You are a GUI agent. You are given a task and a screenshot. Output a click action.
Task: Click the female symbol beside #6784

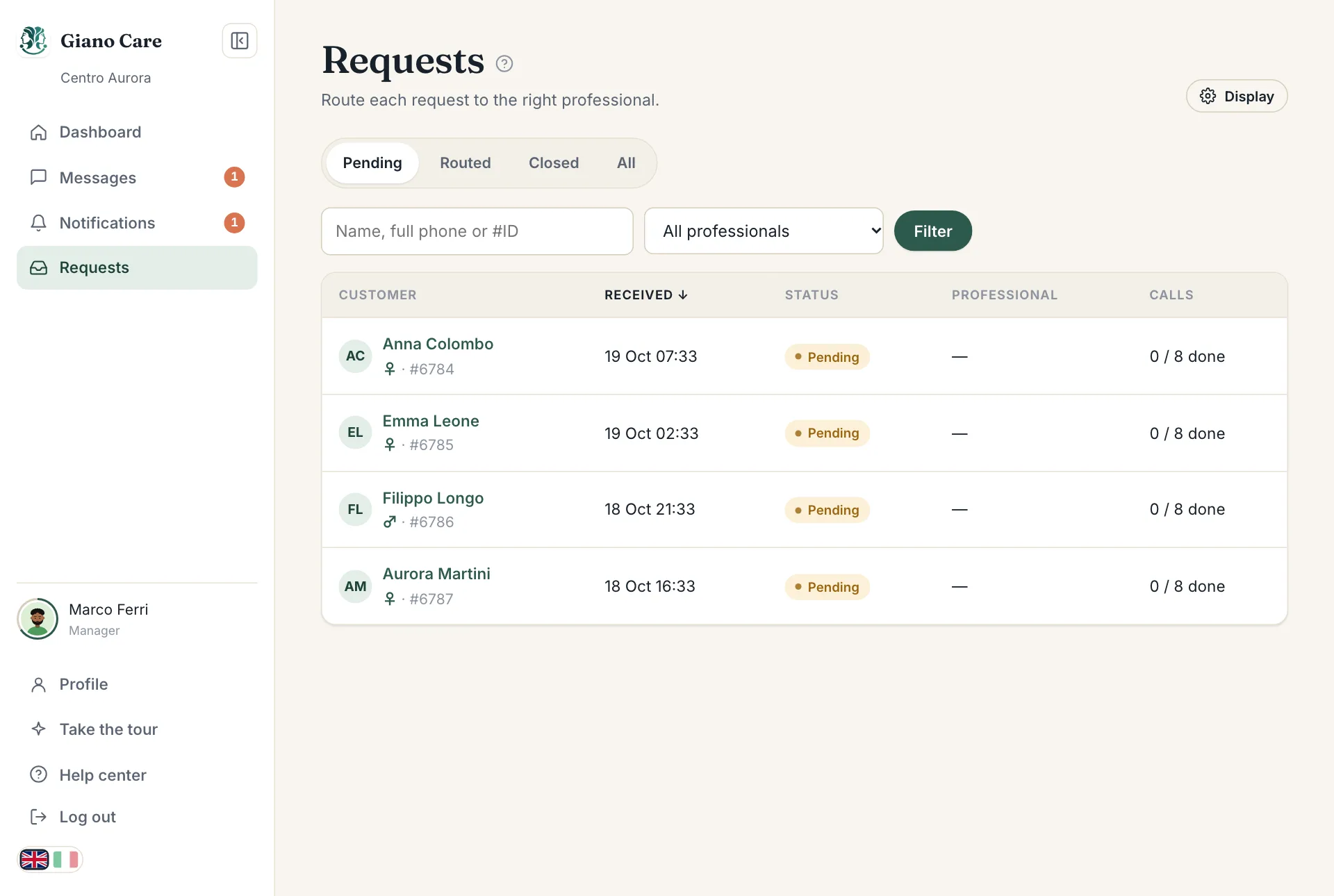pyautogui.click(x=390, y=369)
